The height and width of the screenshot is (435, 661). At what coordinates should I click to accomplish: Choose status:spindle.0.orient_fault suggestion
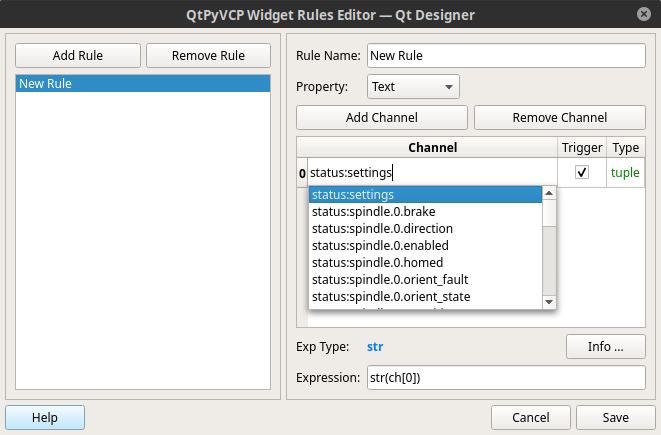[x=425, y=279]
